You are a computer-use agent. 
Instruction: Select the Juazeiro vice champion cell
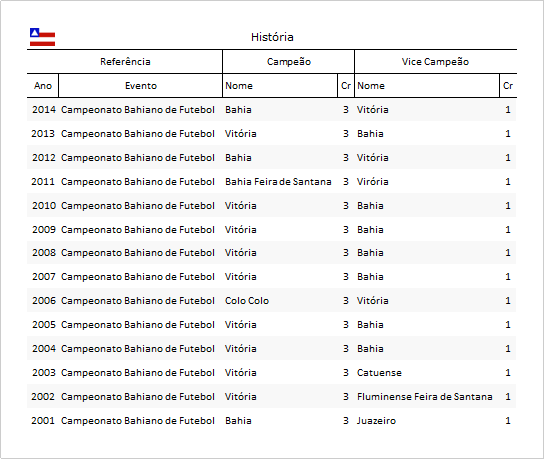pos(376,421)
